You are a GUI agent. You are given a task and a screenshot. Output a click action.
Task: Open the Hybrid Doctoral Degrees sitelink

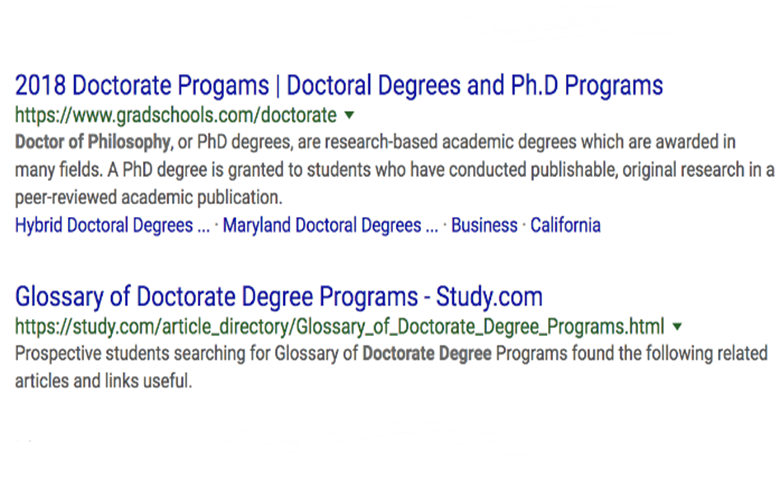[112, 225]
